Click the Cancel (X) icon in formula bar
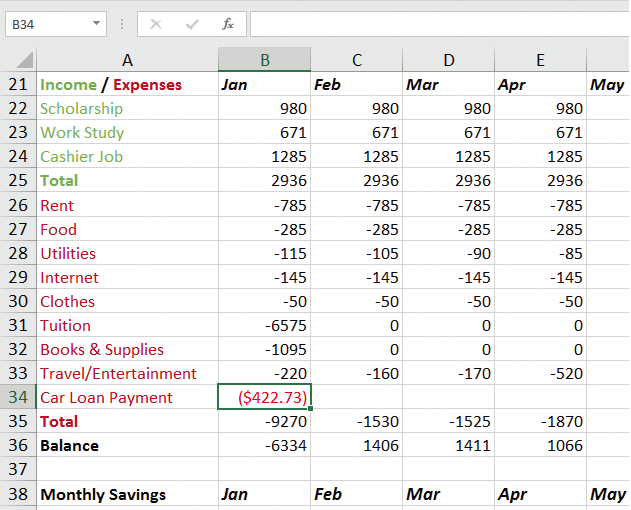 [156, 25]
